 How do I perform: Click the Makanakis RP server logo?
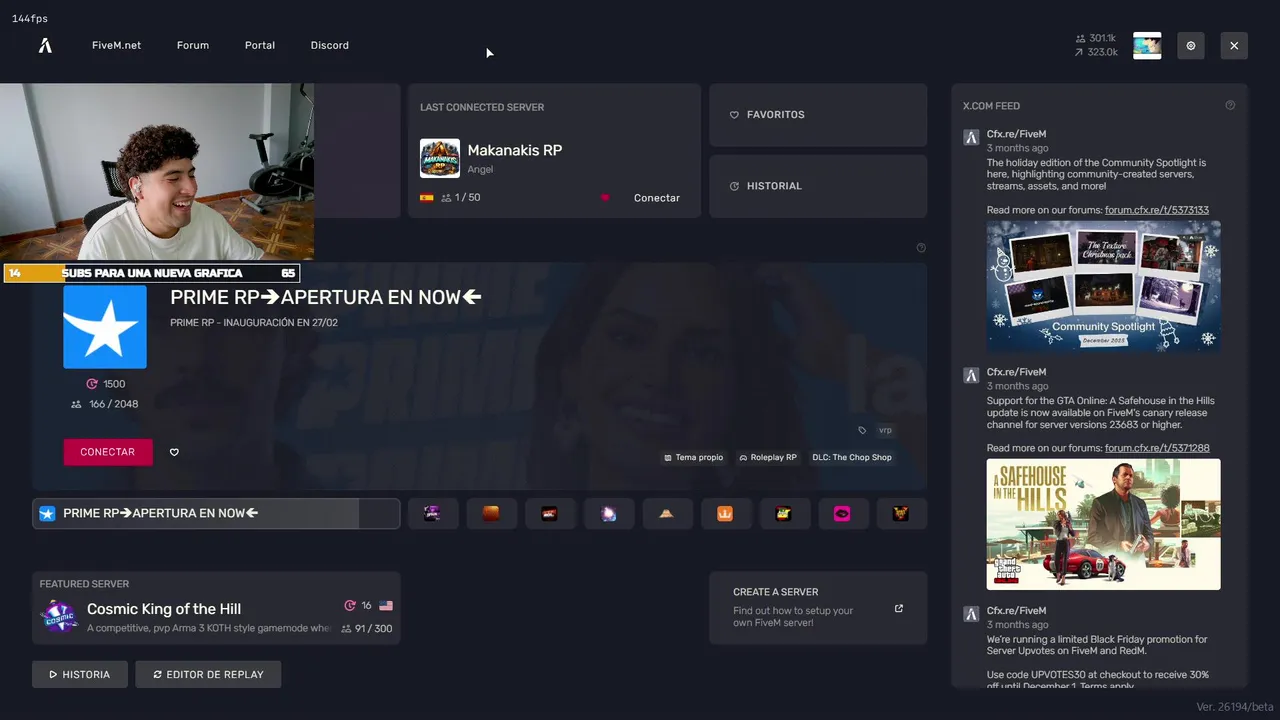pyautogui.click(x=440, y=158)
